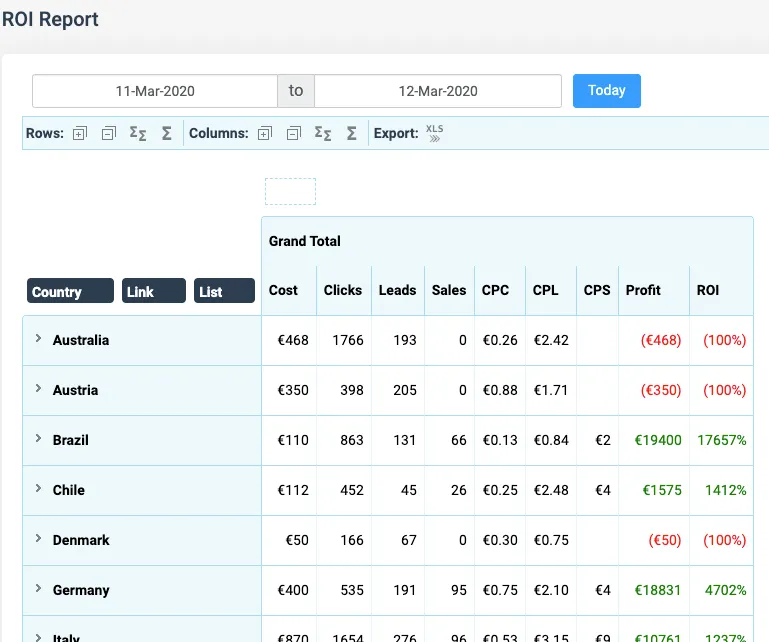This screenshot has height=642, width=769.
Task: Click the CPS column header
Action: pos(597,290)
